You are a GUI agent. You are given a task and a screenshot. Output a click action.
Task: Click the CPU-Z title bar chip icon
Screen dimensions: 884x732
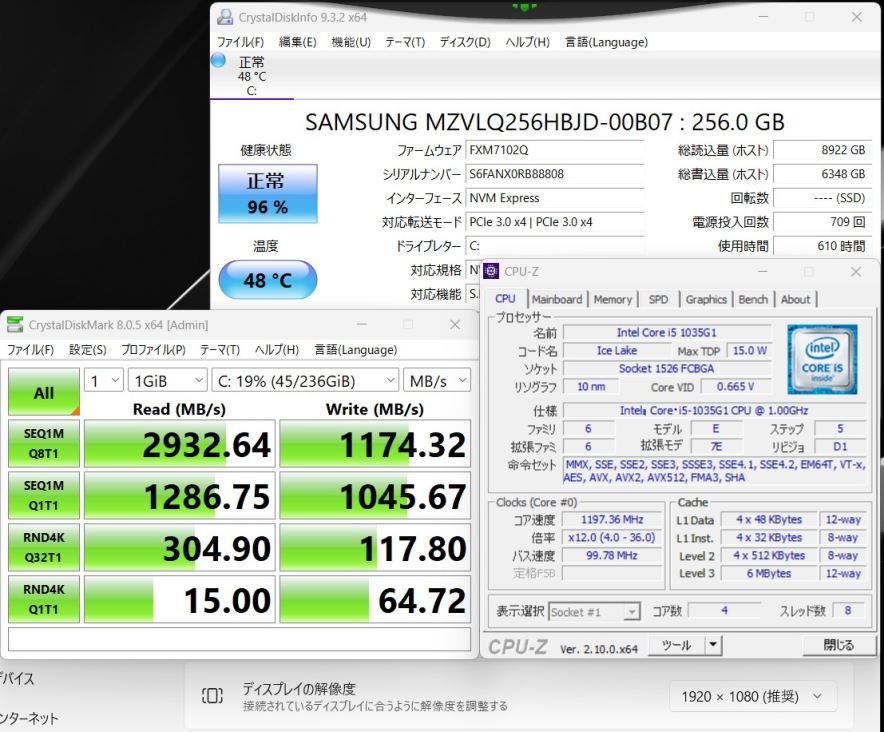[x=491, y=271]
